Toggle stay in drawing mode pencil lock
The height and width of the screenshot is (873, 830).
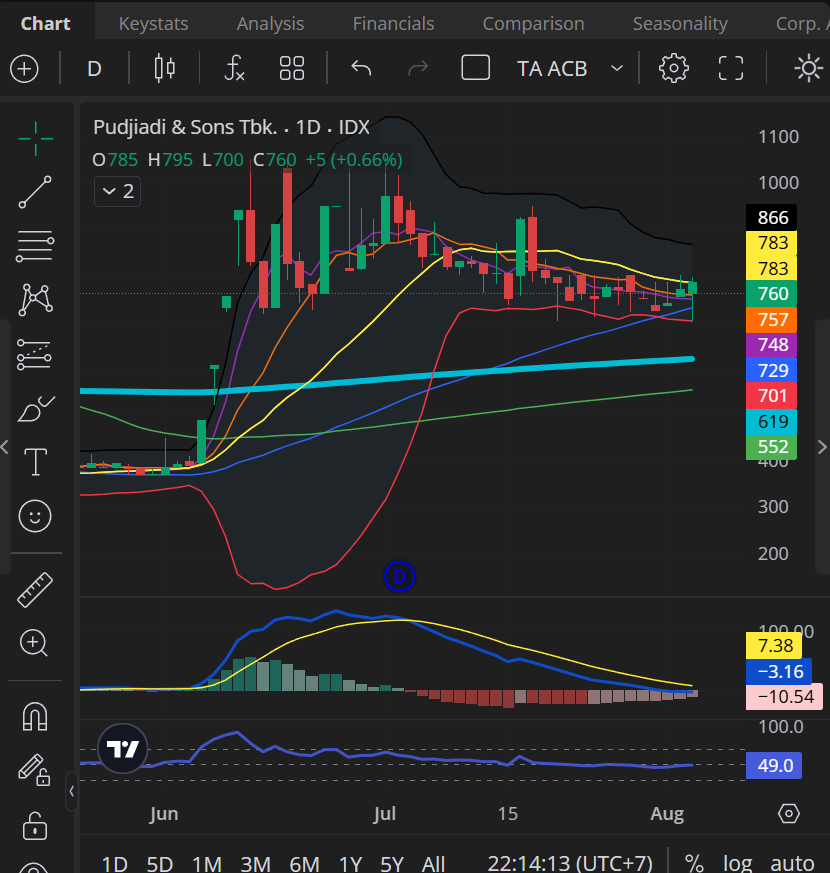tap(35, 770)
